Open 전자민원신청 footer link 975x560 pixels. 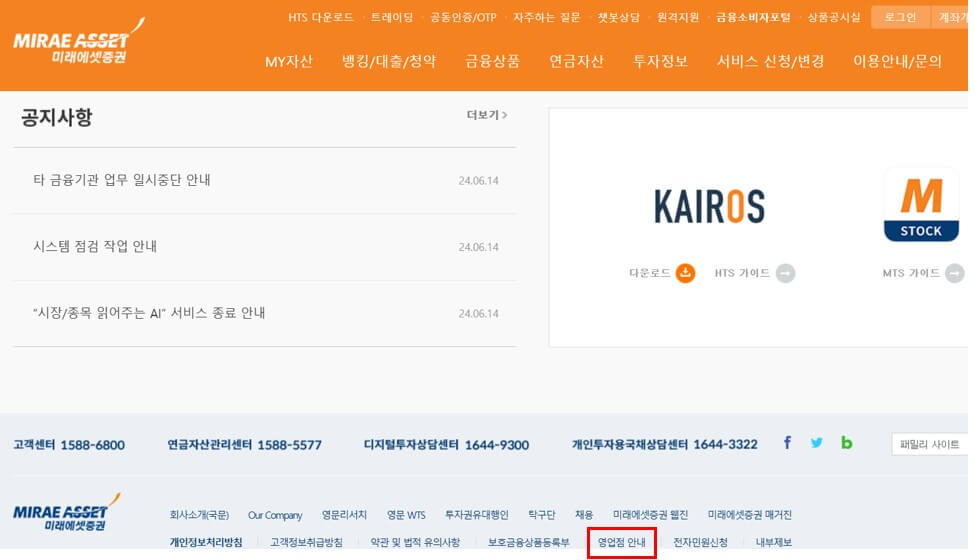(x=700, y=543)
